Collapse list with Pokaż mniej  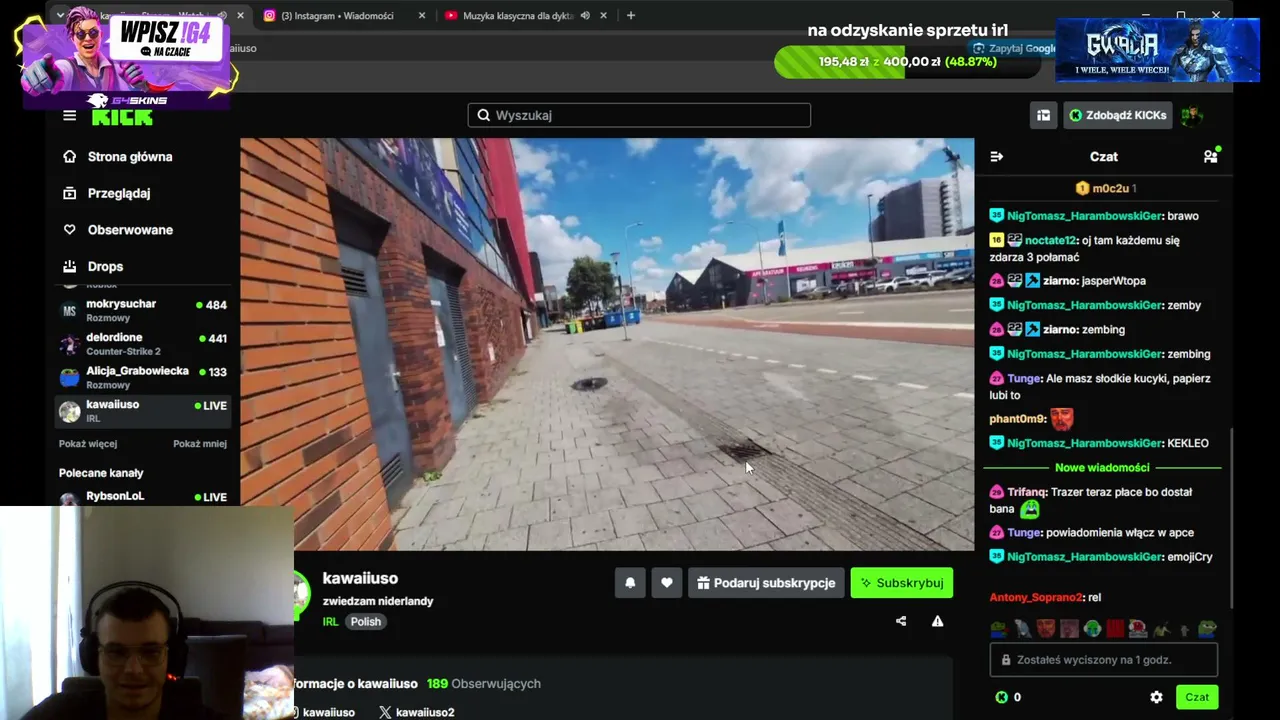pyautogui.click(x=200, y=444)
